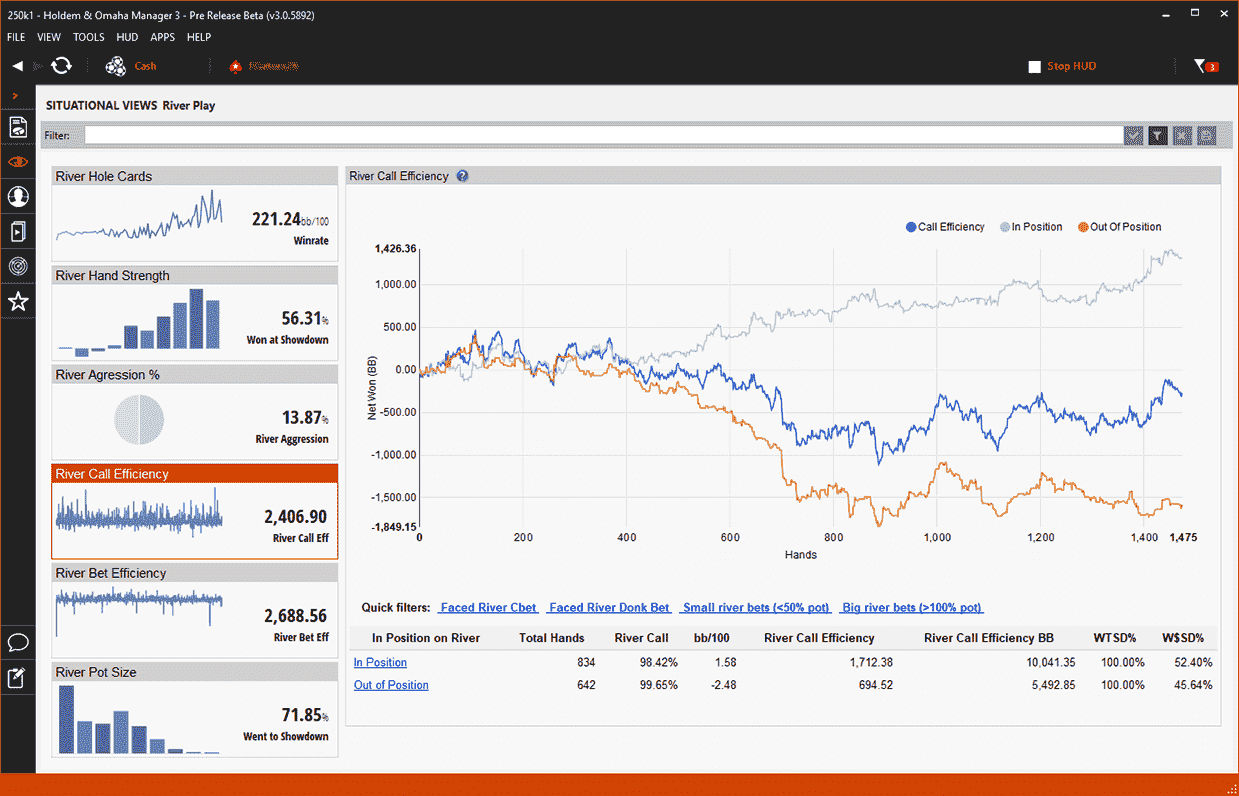The image size is (1239, 796).
Task: Click in the Filter text field
Action: pos(602,136)
